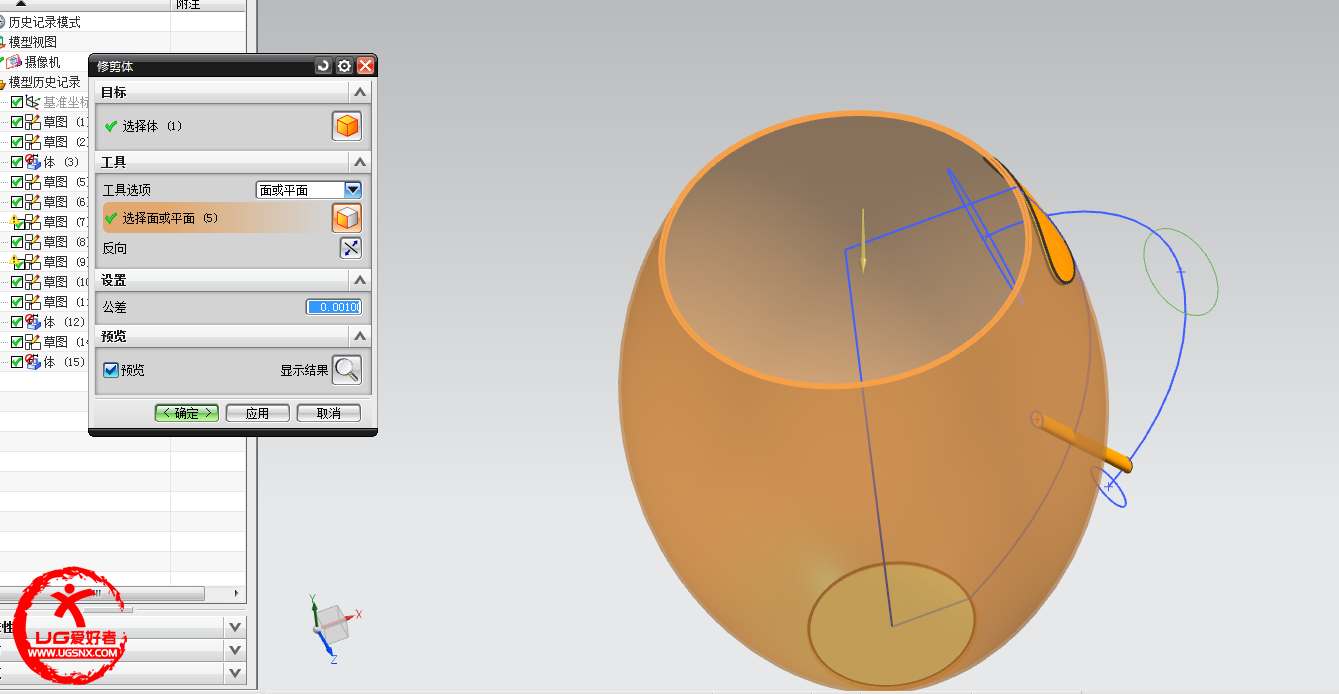1339x694 pixels.
Task: Toggle checkbox of 草图 (8)
Action: [x=17, y=242]
